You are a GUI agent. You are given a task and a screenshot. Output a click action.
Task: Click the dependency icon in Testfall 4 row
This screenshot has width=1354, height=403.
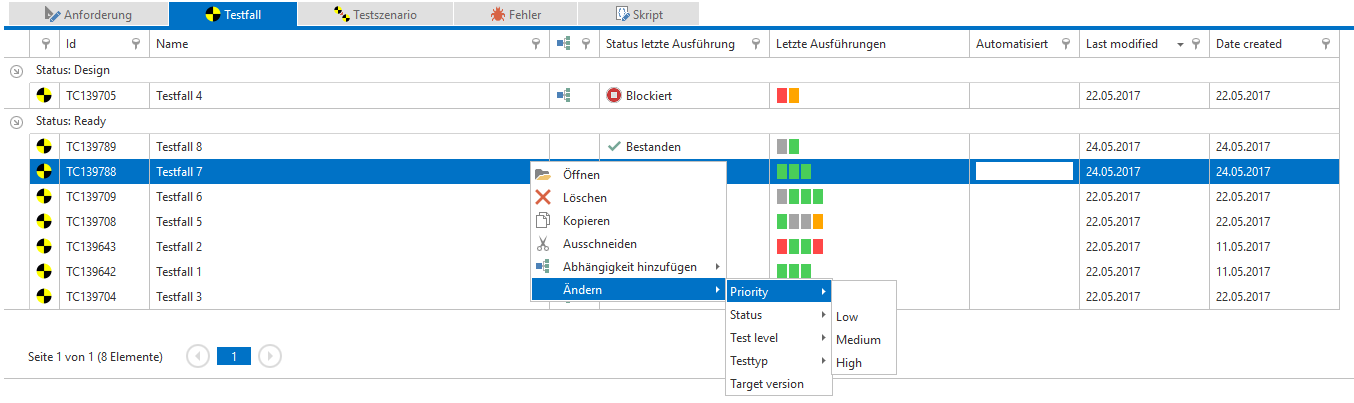tap(563, 96)
